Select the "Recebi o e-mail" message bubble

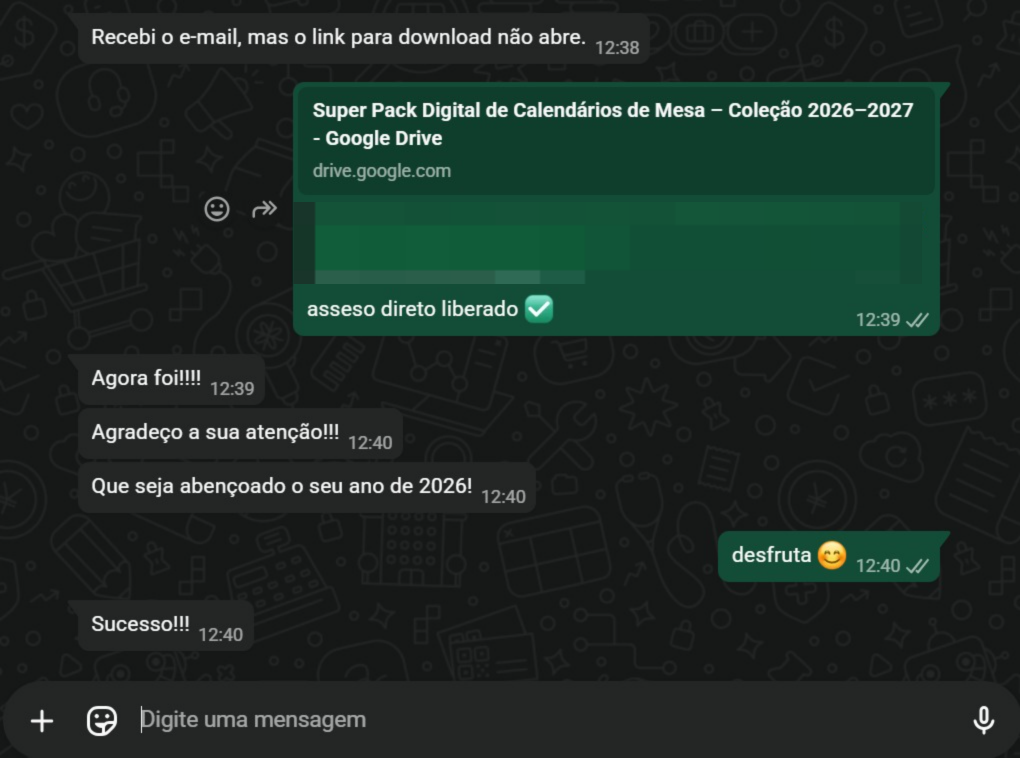click(338, 38)
